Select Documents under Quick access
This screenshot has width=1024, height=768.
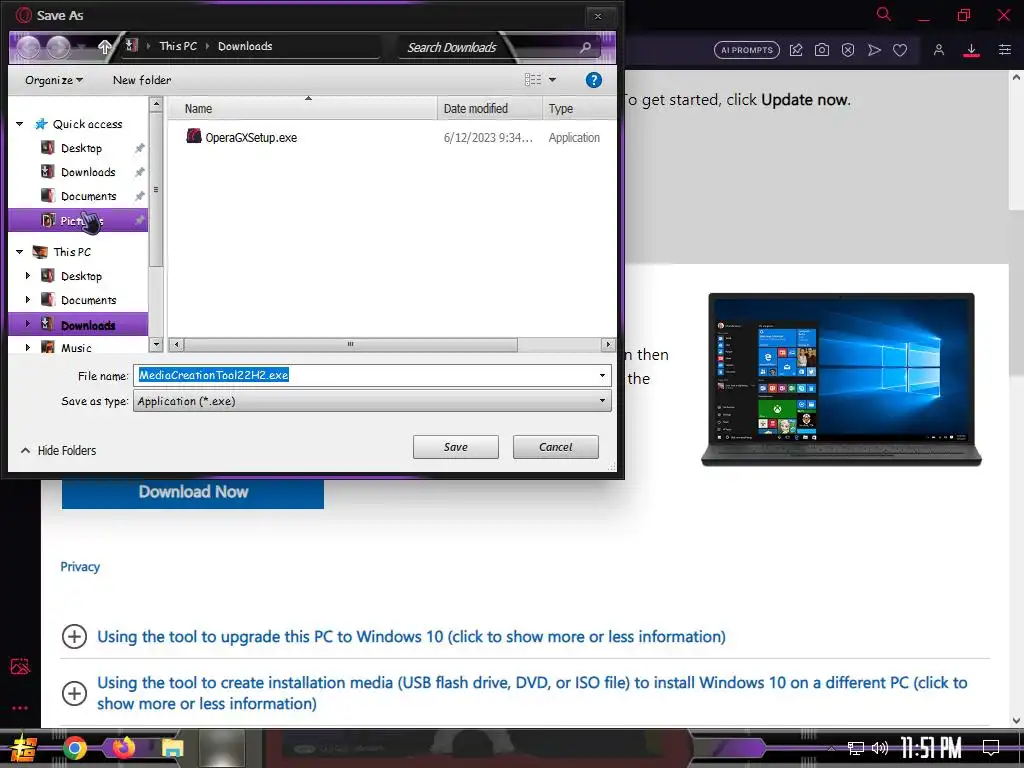pos(88,197)
